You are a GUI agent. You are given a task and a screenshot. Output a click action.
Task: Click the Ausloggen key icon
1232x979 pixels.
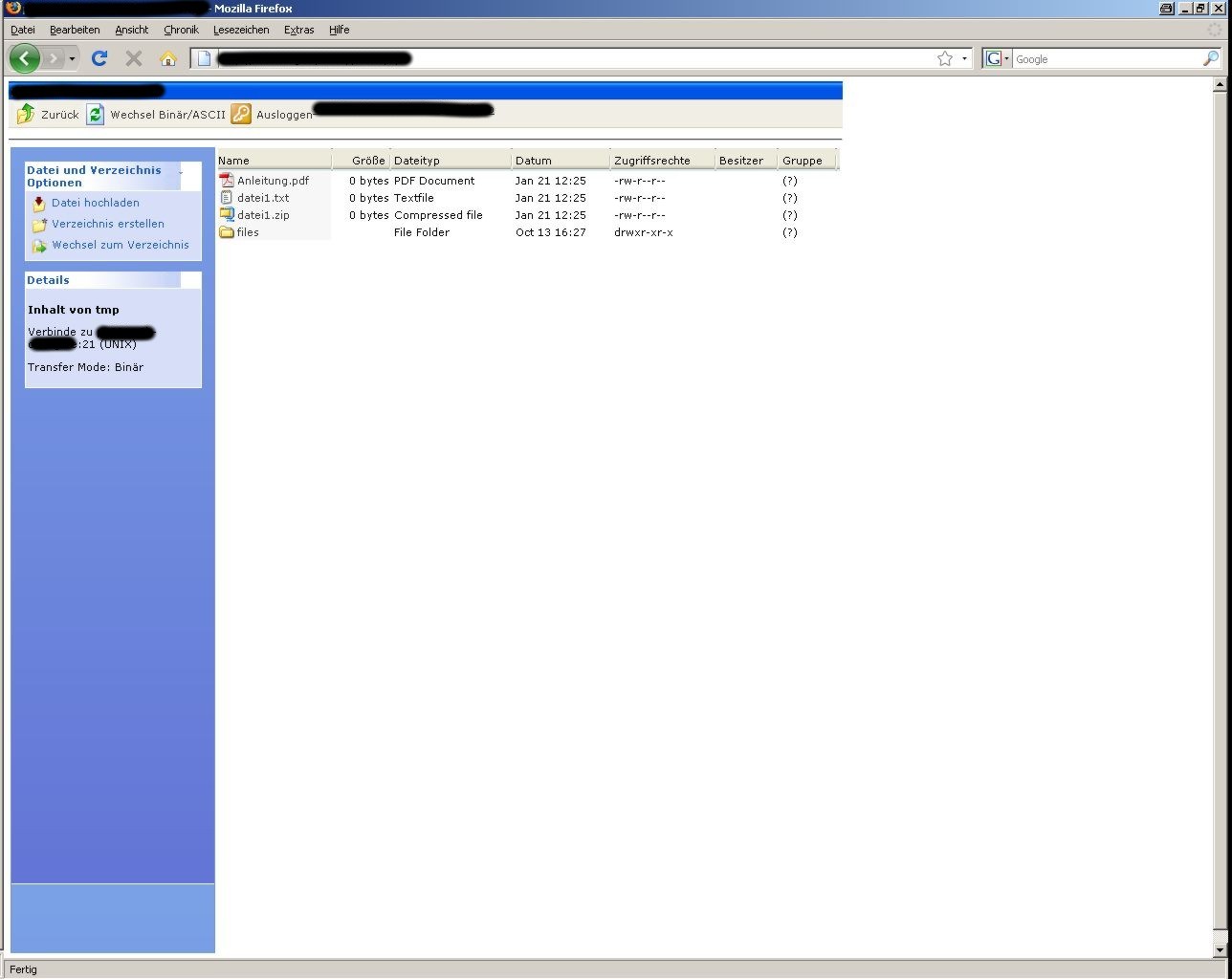[x=241, y=114]
